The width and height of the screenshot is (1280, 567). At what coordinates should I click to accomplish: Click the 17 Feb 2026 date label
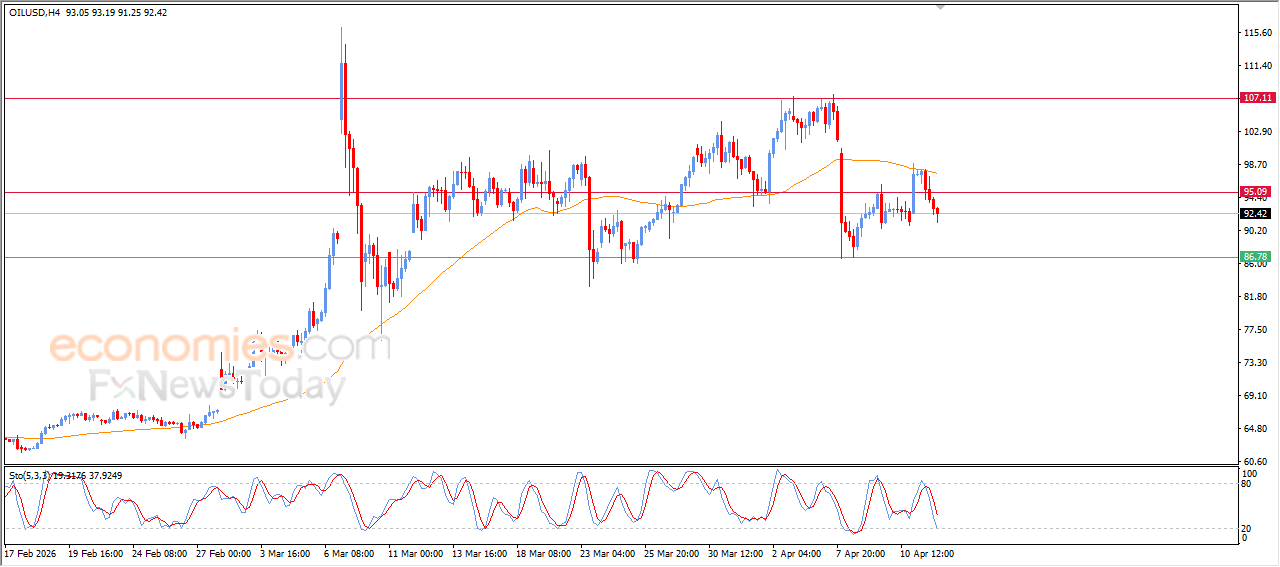tap(30, 553)
